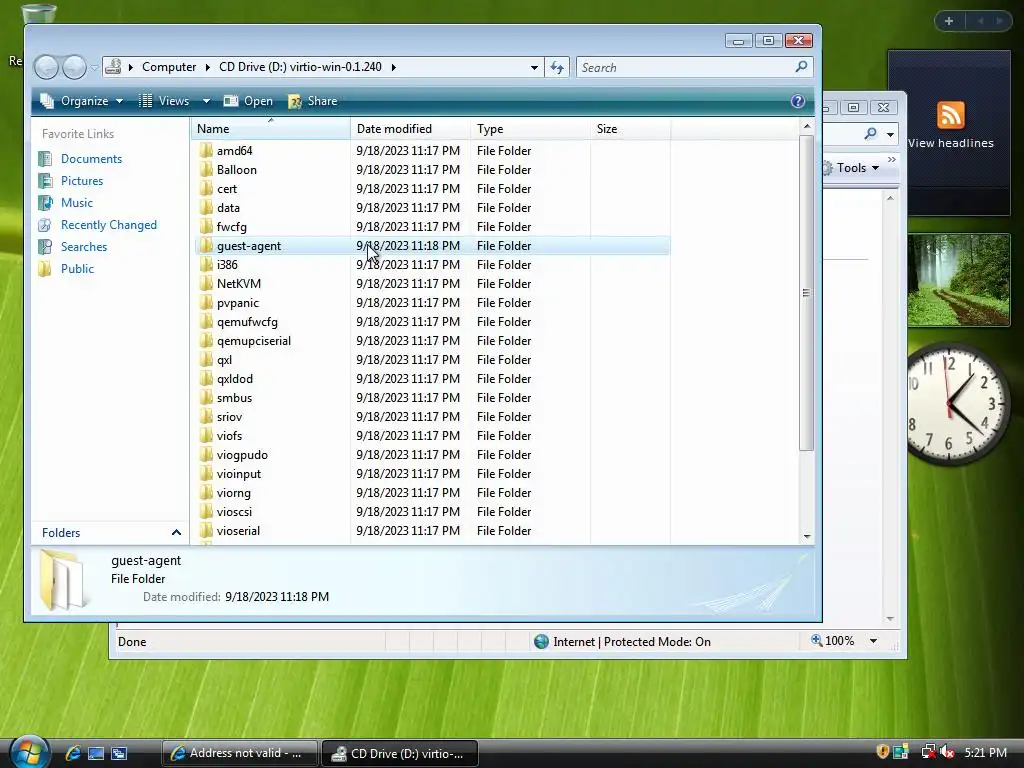Viewport: 1024px width, 768px height.
Task: Open Tools menu in Internet Explorer window
Action: (852, 168)
